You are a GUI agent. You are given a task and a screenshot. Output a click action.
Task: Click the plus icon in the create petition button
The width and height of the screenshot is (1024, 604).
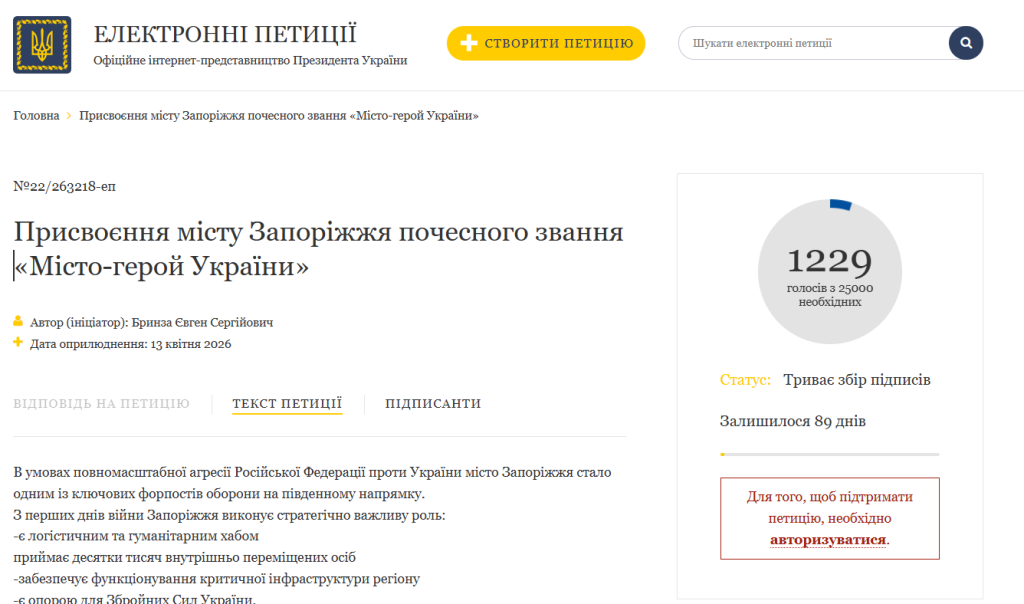click(x=469, y=43)
